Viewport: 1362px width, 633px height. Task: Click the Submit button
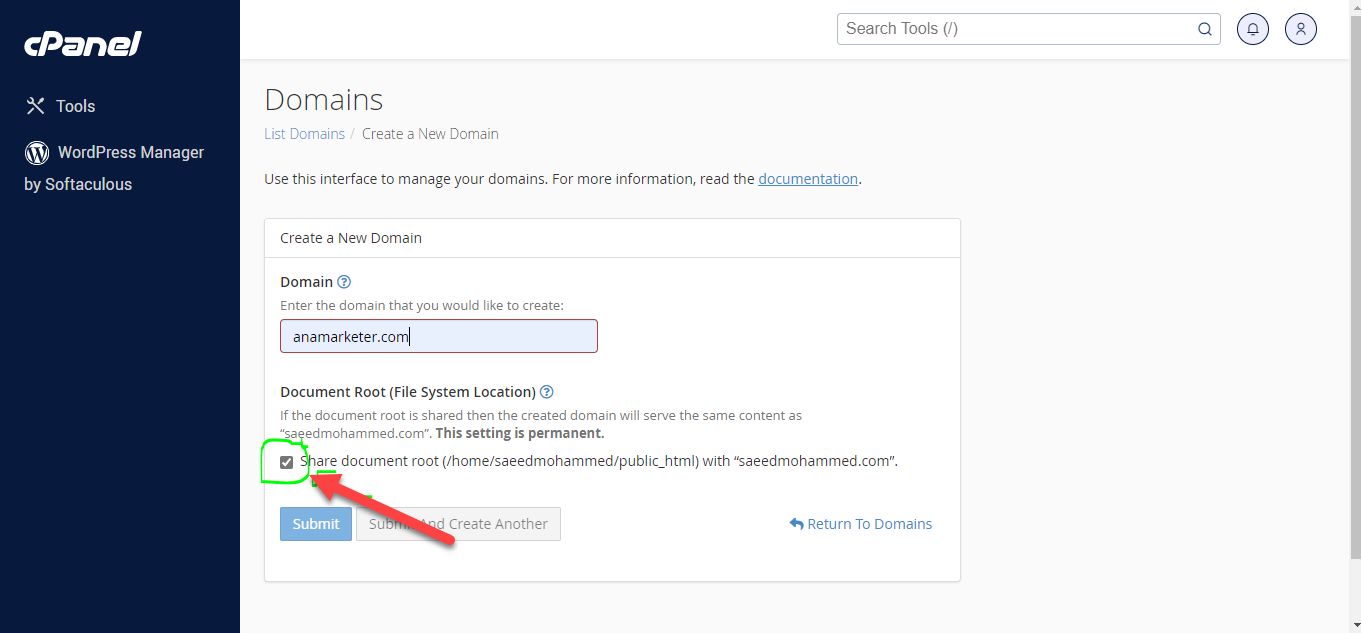(316, 524)
